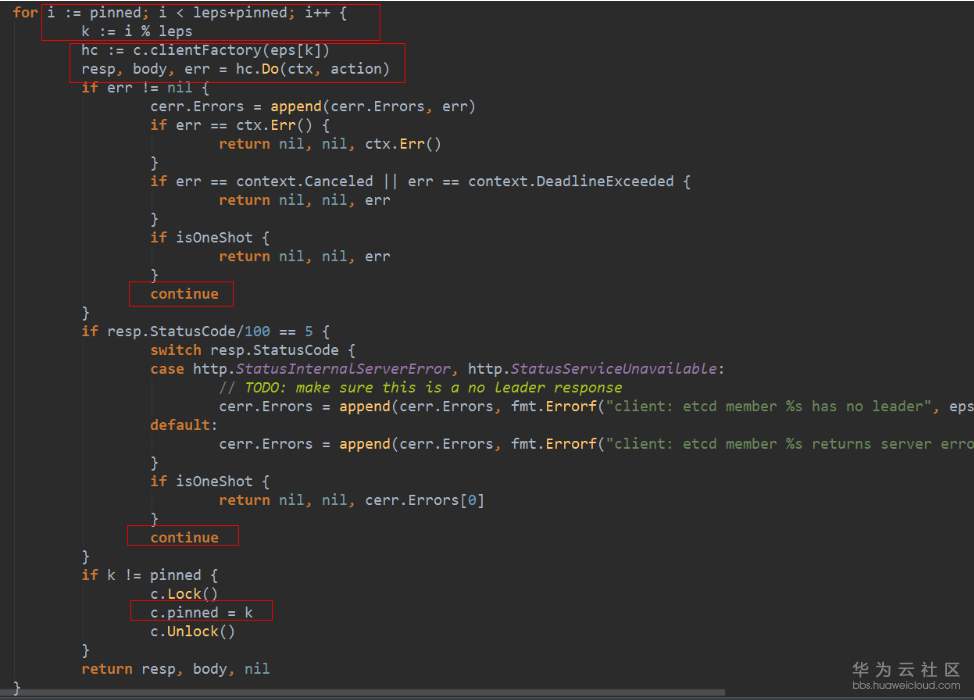Click the line 'if err == ctx.Err() {'
Screen dimensions: 974x700
click(240, 125)
